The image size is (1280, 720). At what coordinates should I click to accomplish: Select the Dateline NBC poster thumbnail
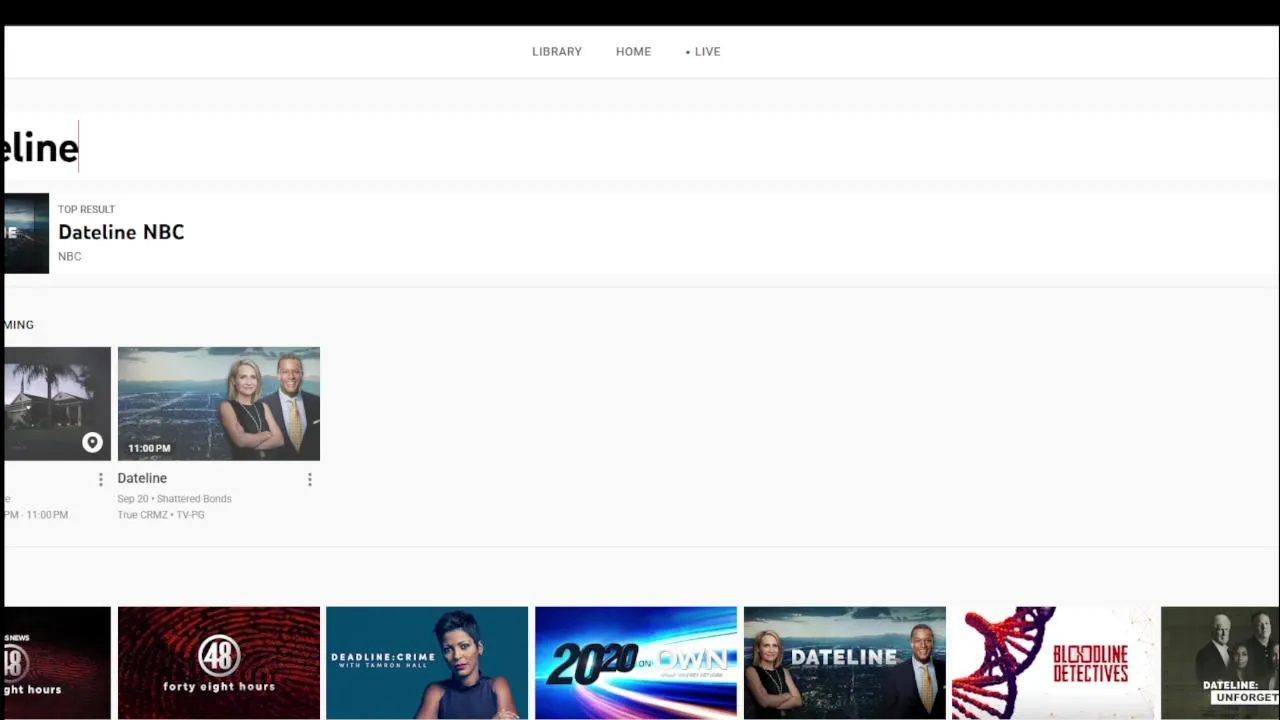point(26,233)
